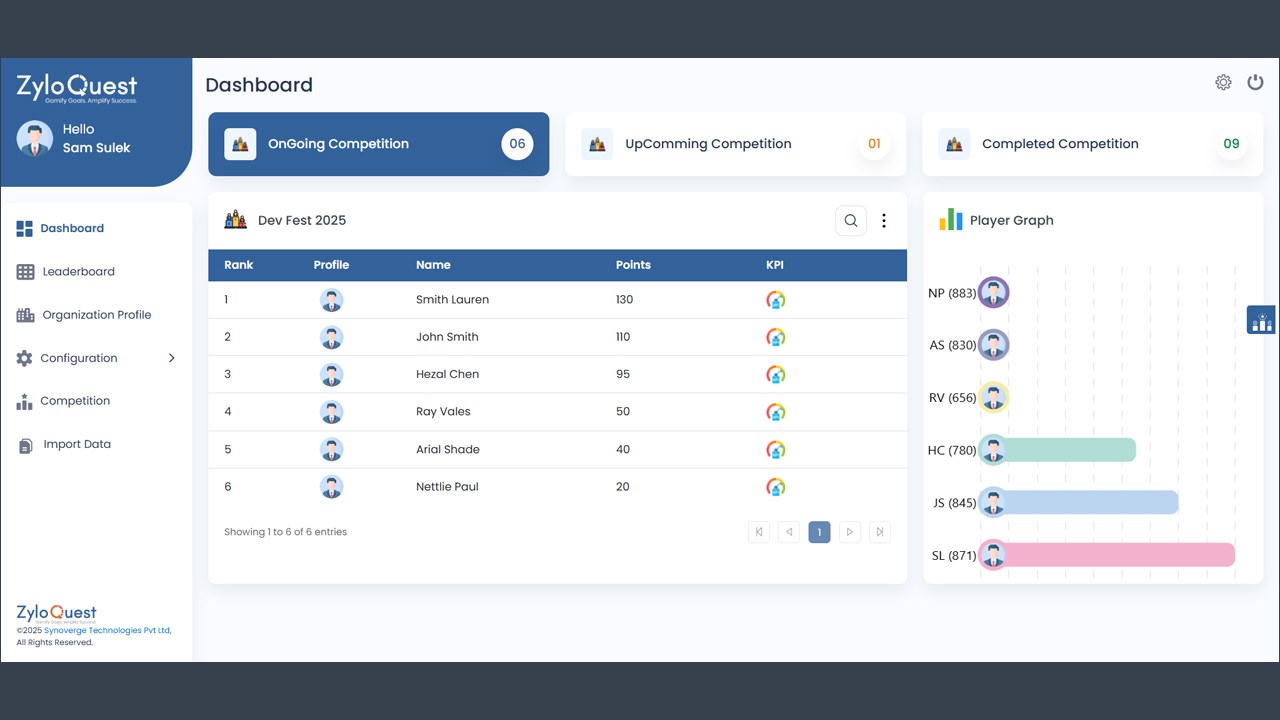
Task: Click Sam Sulek's profile avatar
Action: point(35,139)
